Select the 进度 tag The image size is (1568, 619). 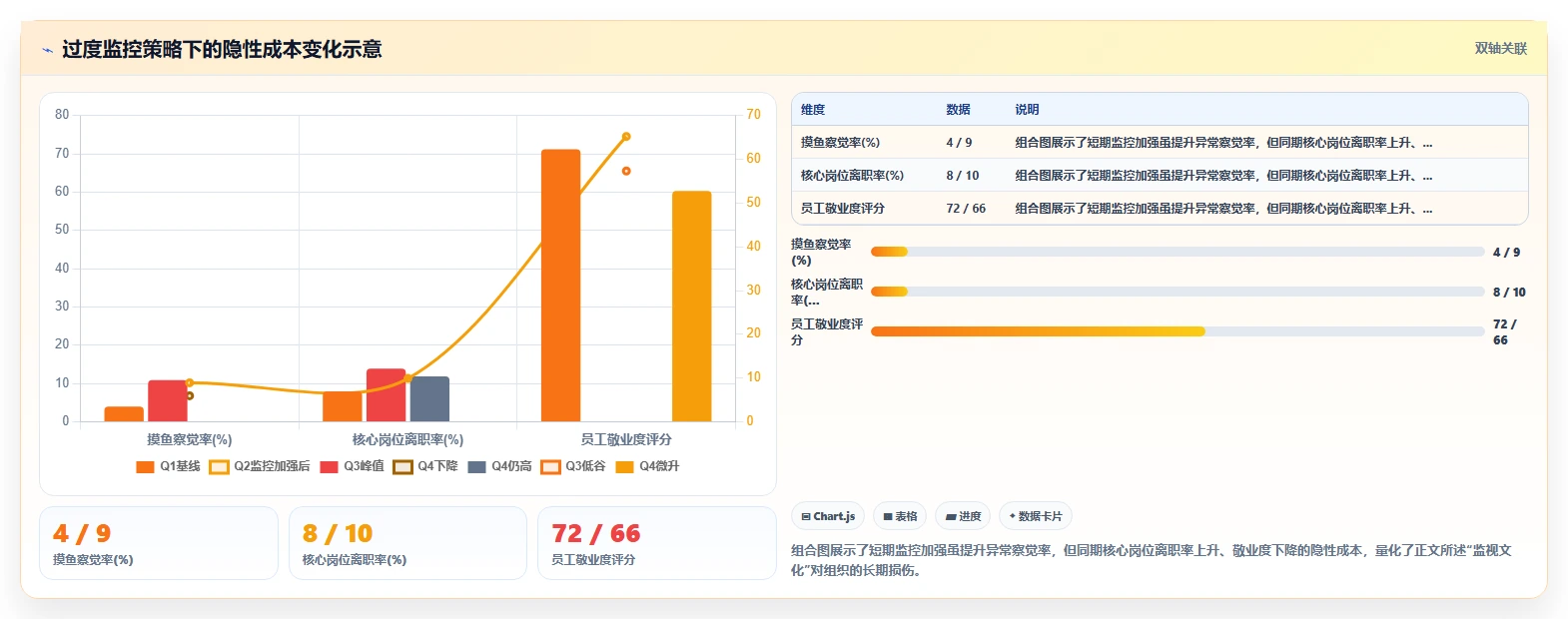click(963, 516)
